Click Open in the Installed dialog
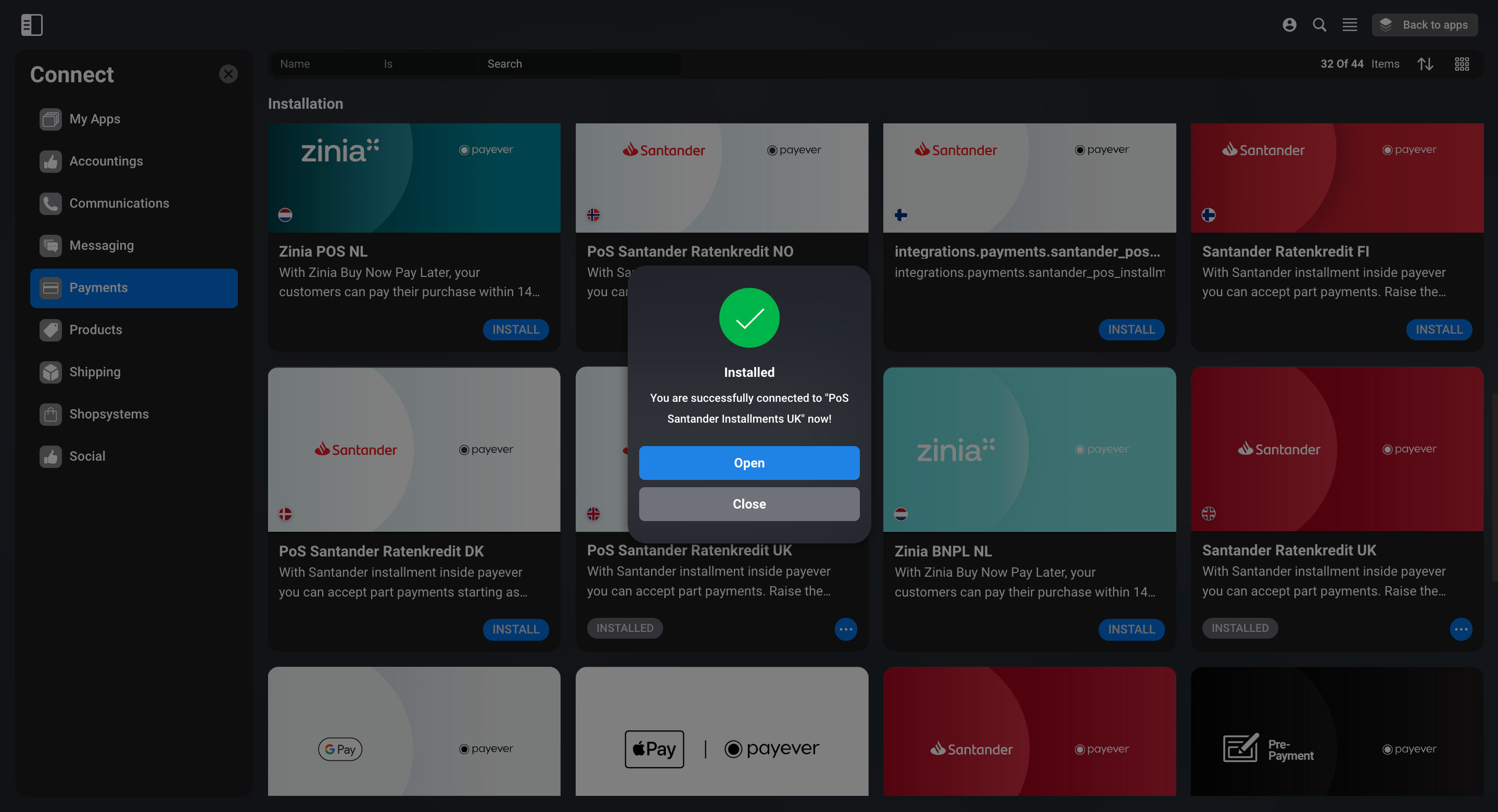The height and width of the screenshot is (812, 1498). [749, 463]
